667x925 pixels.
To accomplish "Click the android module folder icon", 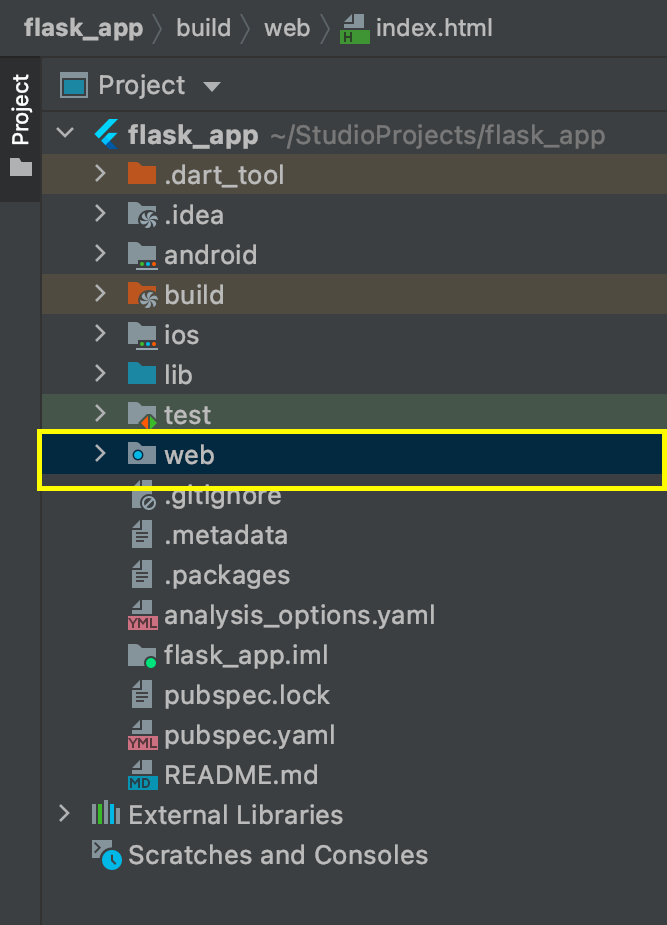I will coord(142,255).
